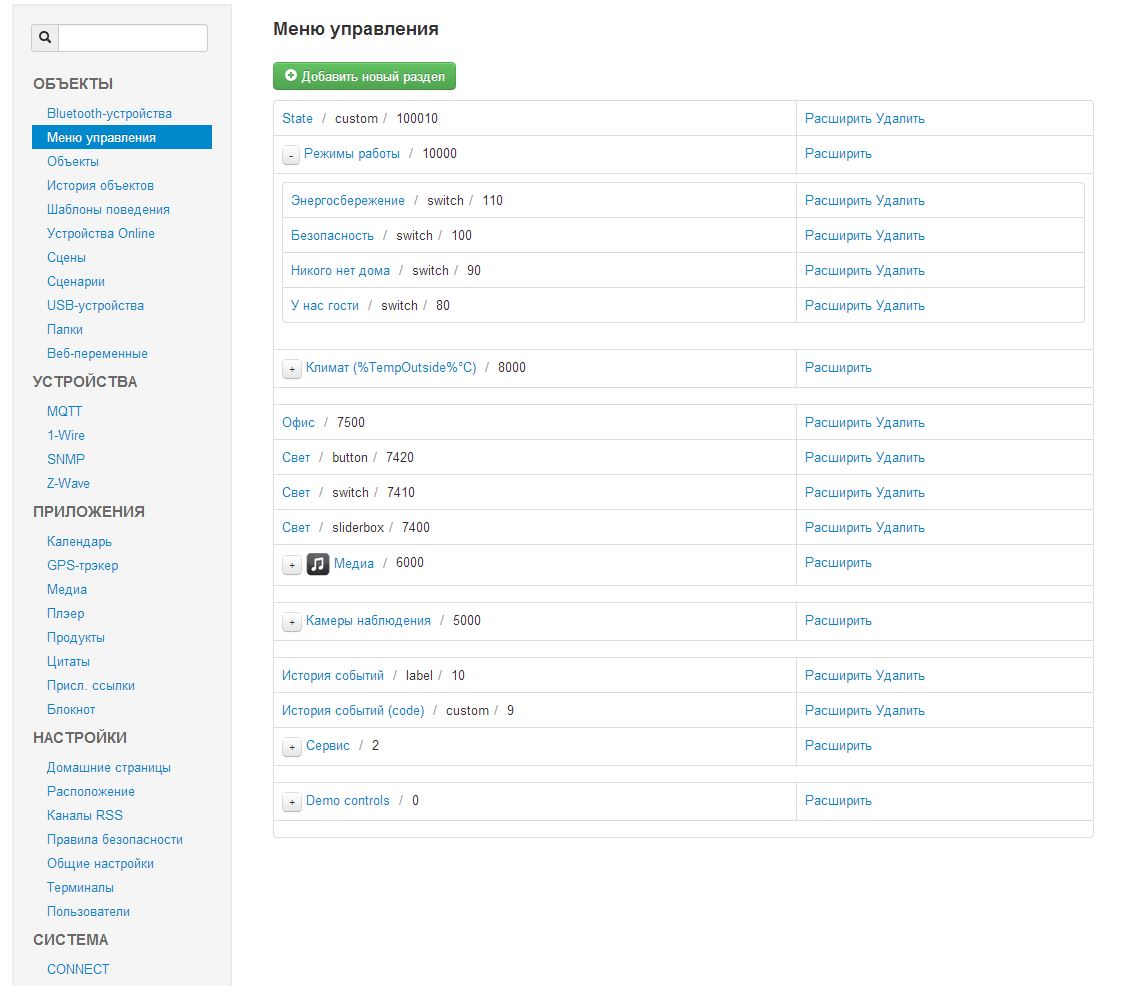This screenshot has height=986, width=1122.
Task: Open Правила безопасности settings
Action: [x=115, y=839]
